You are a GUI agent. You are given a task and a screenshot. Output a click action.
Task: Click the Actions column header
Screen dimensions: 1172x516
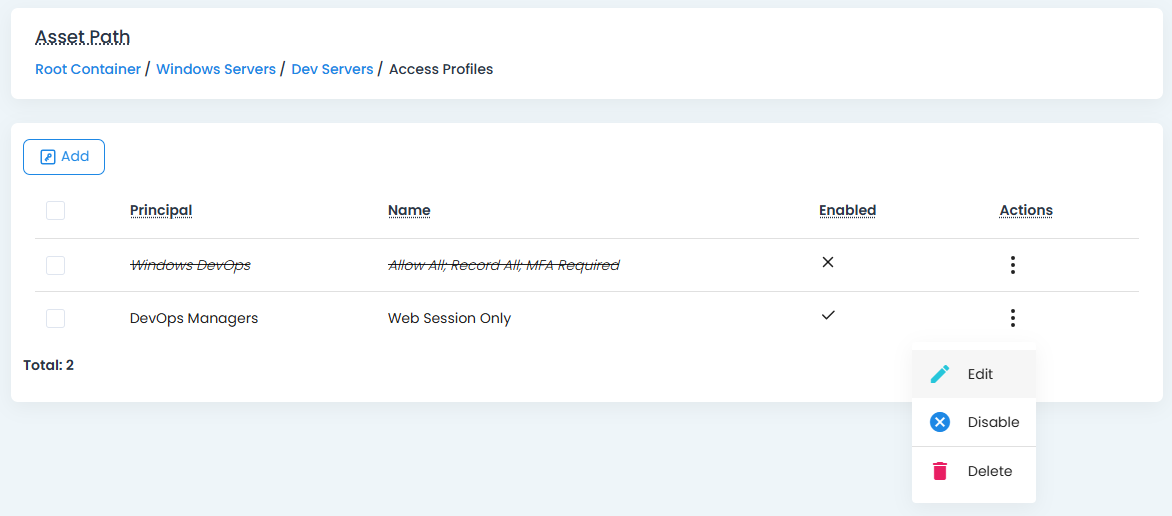click(1025, 210)
